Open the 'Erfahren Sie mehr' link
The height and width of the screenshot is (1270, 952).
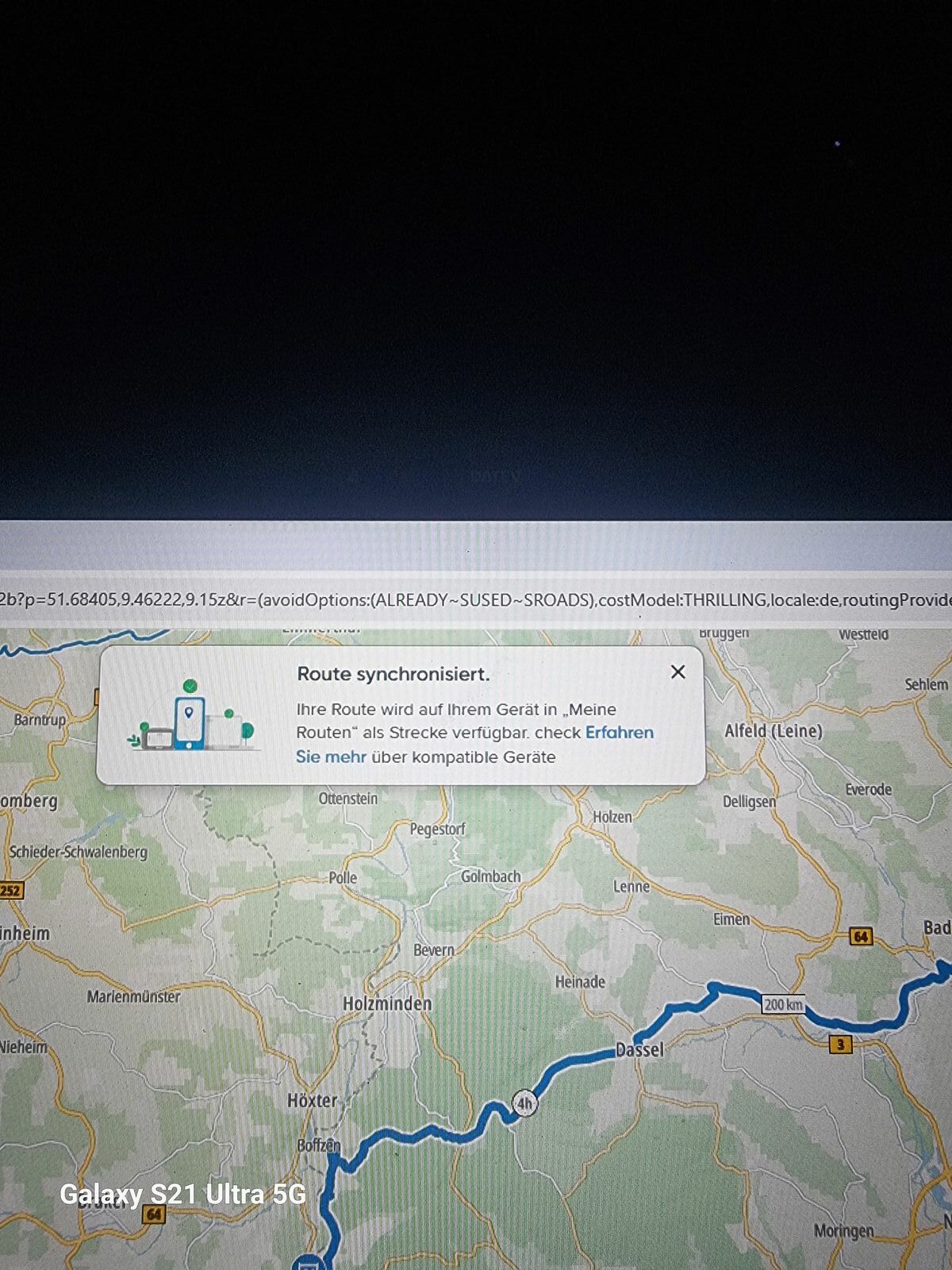coord(619,733)
